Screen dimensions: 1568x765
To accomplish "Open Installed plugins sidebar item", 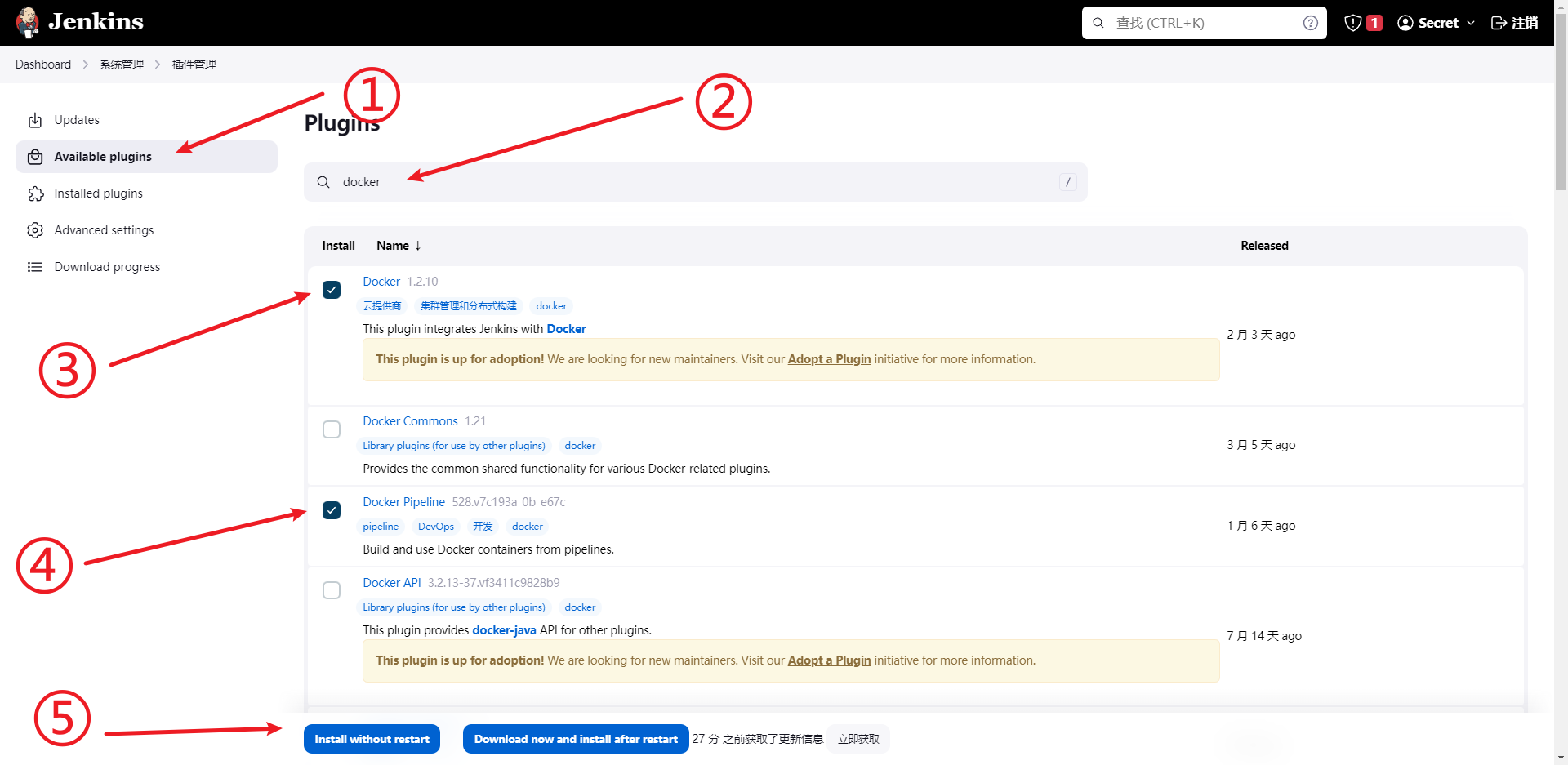I will tap(146, 193).
